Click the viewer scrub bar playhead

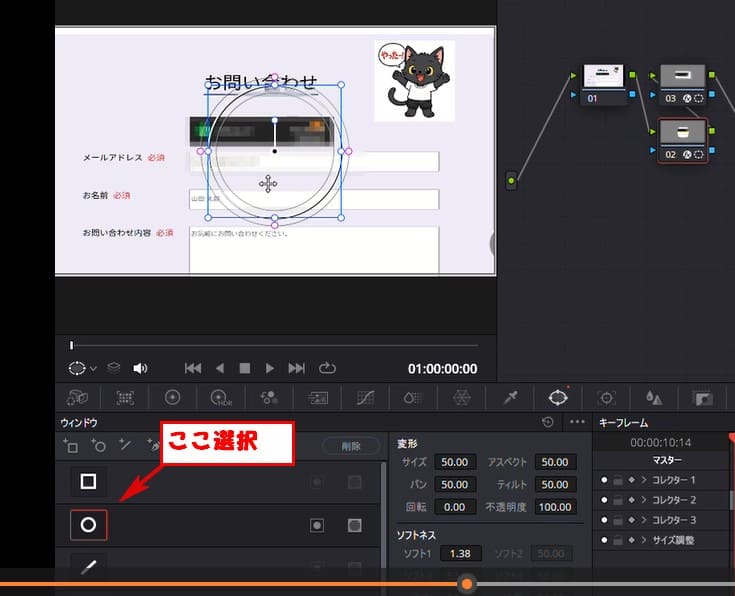pyautogui.click(x=71, y=345)
